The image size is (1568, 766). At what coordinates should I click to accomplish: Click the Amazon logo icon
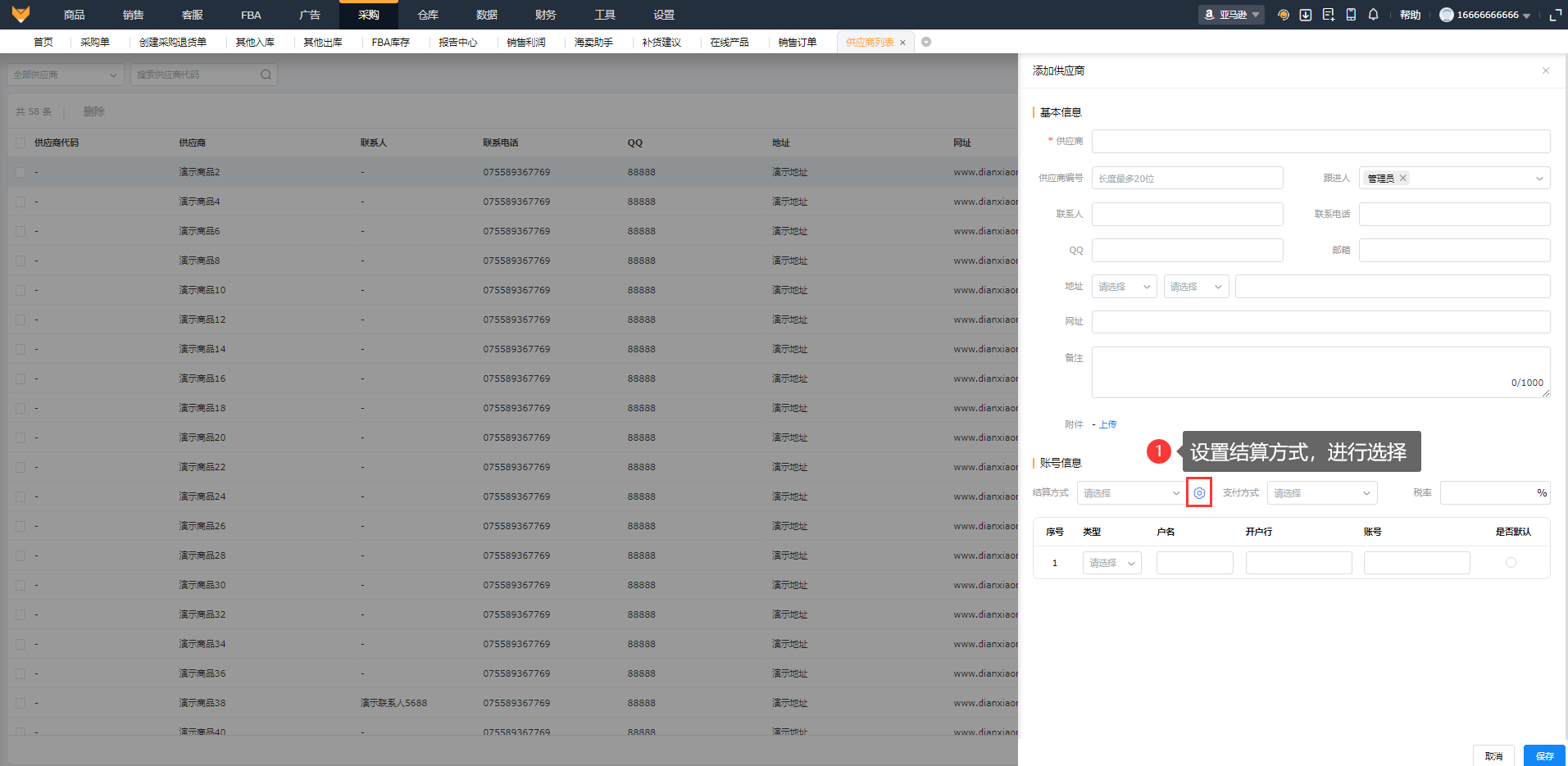click(1209, 15)
